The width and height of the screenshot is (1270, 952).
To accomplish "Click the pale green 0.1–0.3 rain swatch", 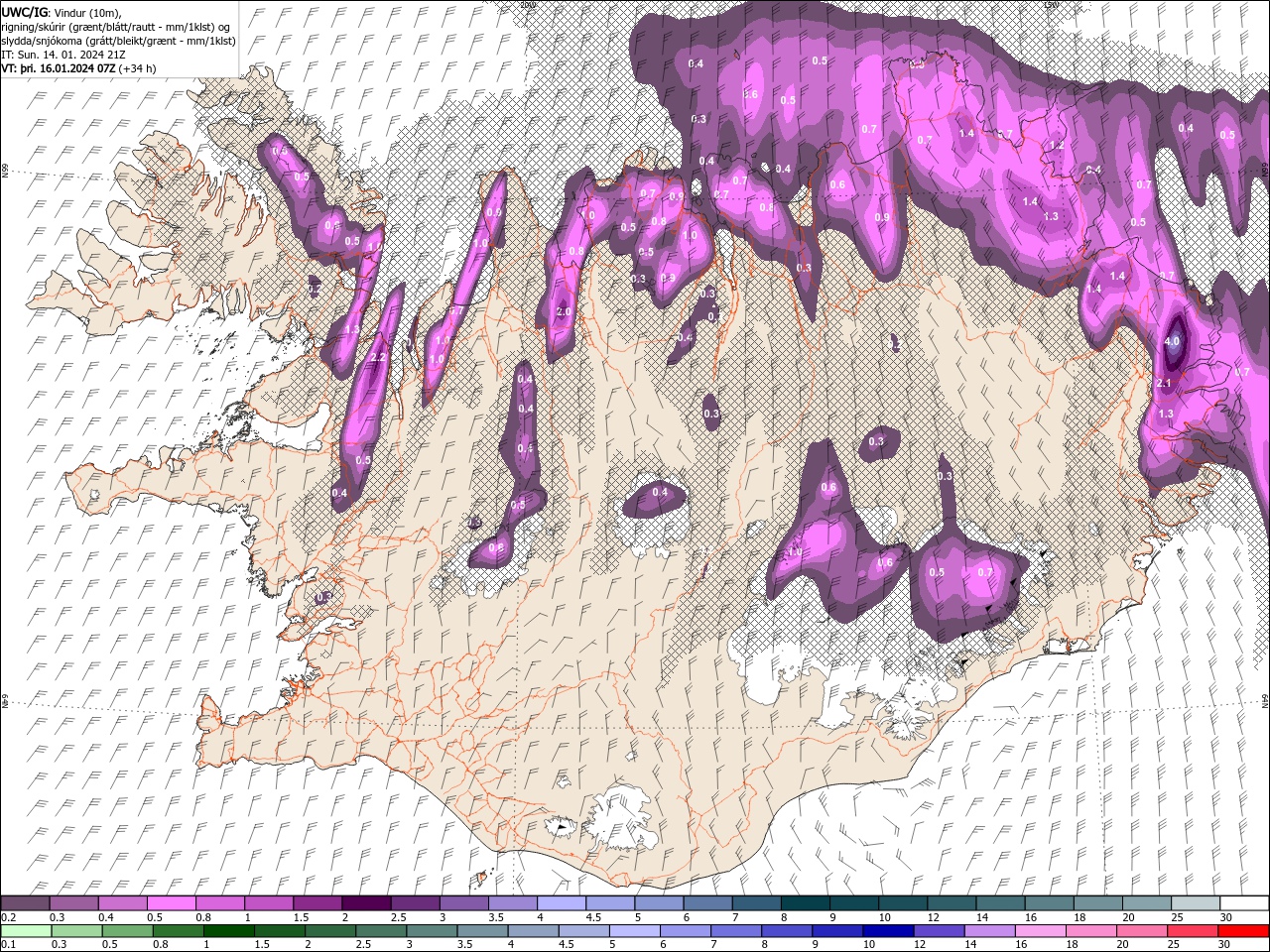I will coord(26,931).
